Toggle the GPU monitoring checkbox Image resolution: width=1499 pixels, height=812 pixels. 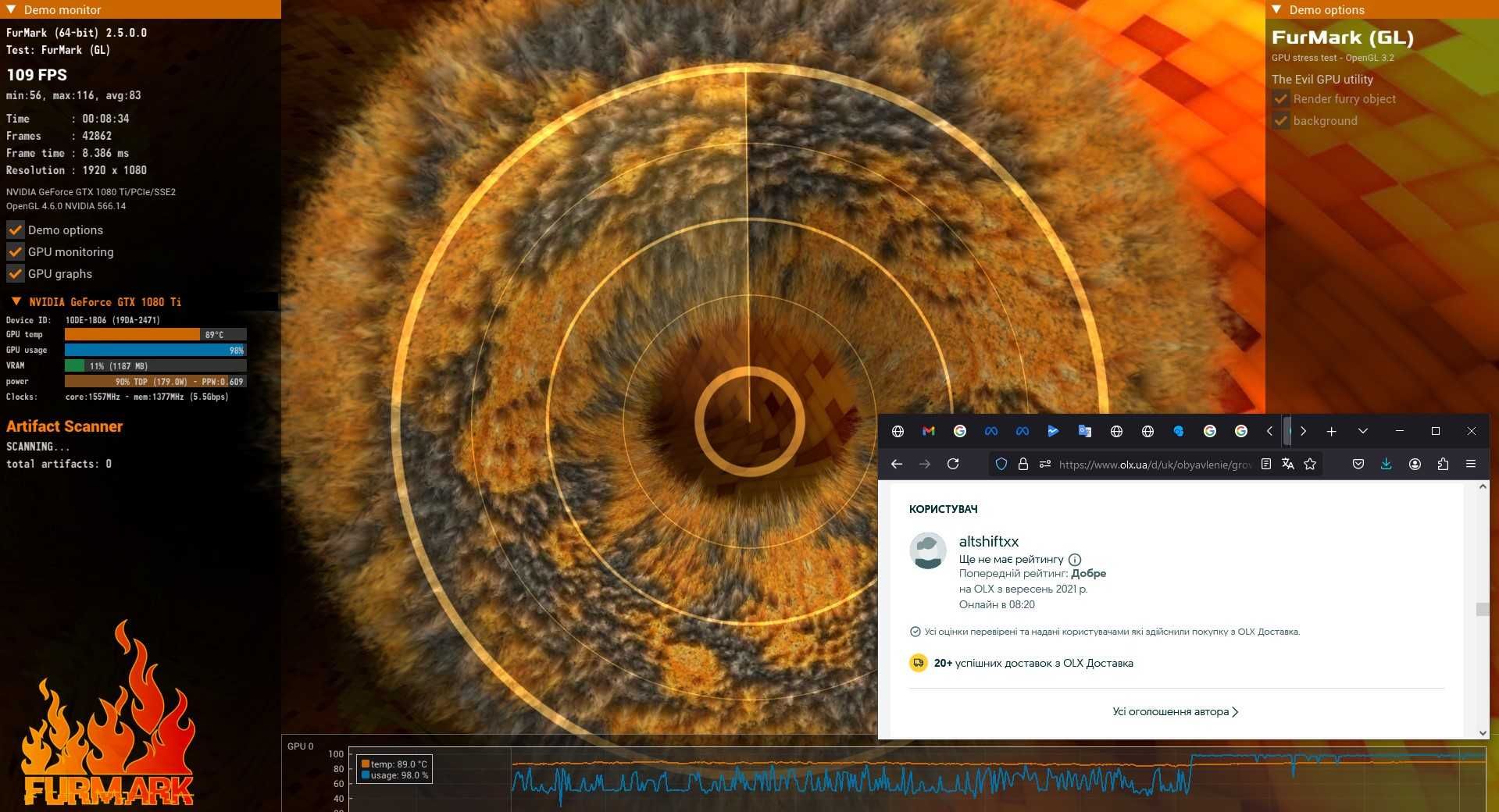[15, 251]
